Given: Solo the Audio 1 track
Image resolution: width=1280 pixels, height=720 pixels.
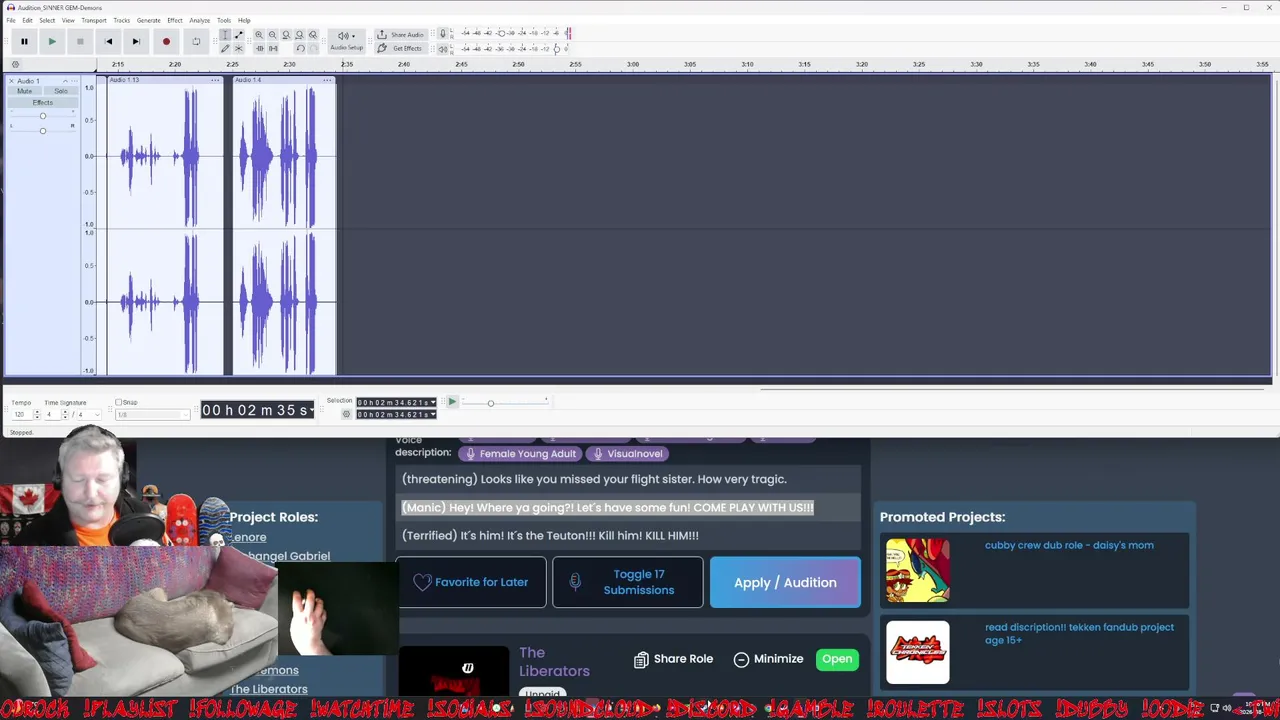Looking at the screenshot, I should [x=61, y=91].
